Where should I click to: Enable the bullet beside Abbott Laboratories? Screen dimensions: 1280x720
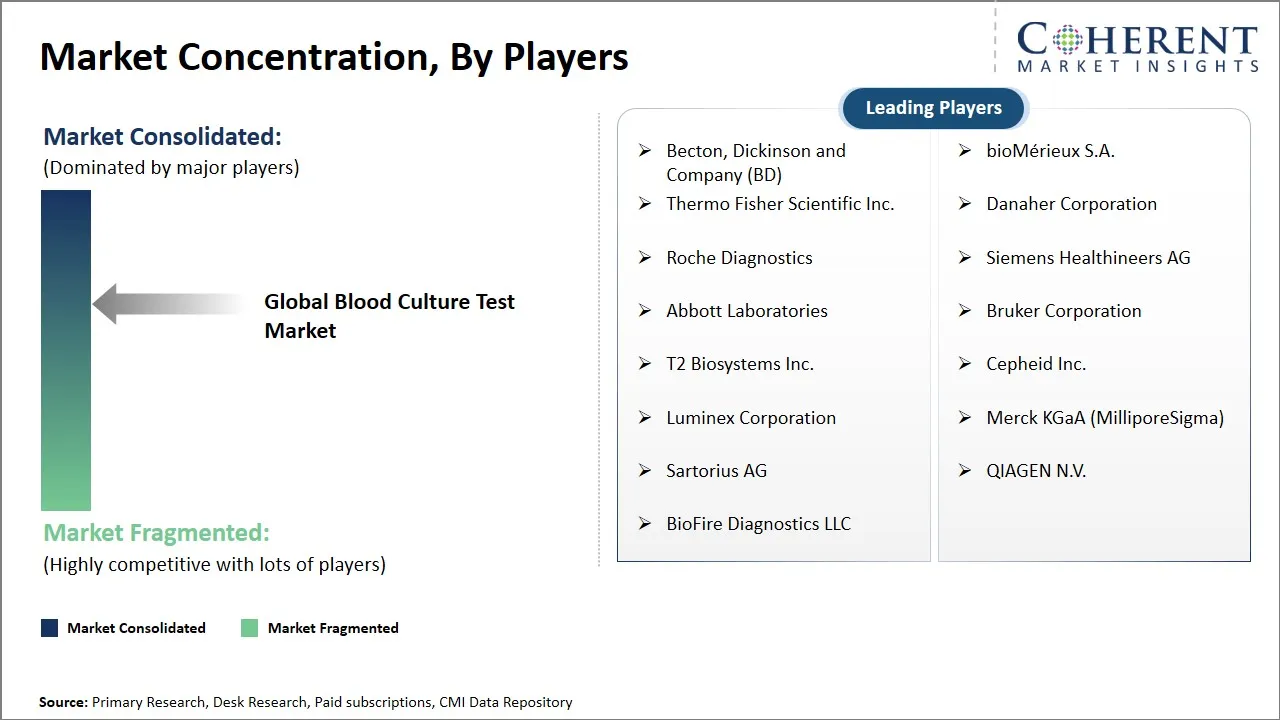click(x=644, y=311)
